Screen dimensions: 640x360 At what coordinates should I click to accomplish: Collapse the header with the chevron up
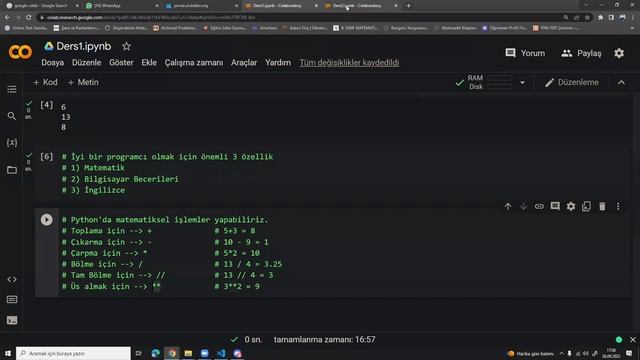[x=621, y=82]
